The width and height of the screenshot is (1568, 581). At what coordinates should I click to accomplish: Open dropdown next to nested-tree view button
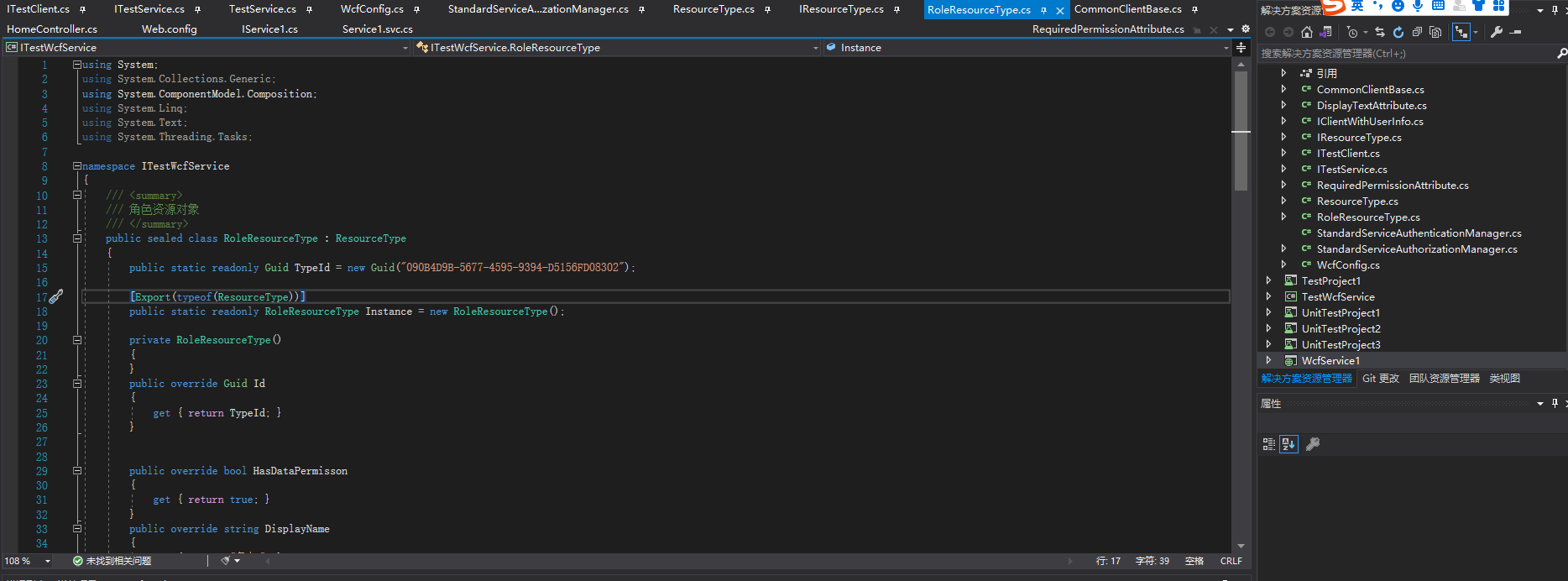(x=1476, y=32)
